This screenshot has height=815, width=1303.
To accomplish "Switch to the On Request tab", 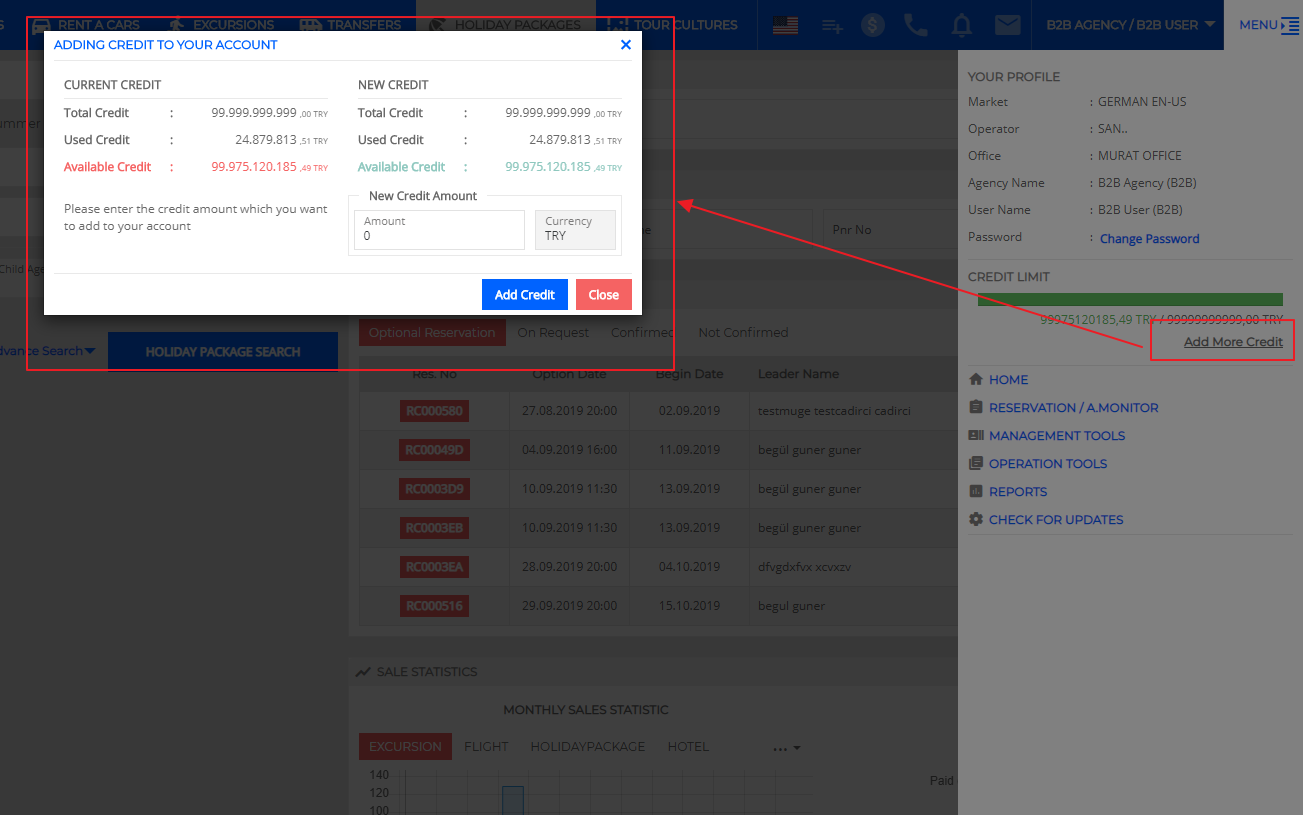I will 553,333.
